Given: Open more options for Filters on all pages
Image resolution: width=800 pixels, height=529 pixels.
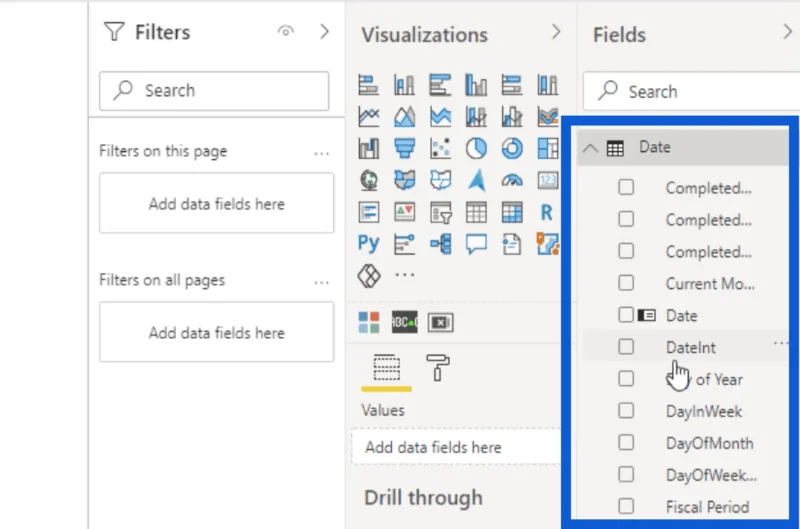Looking at the screenshot, I should tap(321, 282).
